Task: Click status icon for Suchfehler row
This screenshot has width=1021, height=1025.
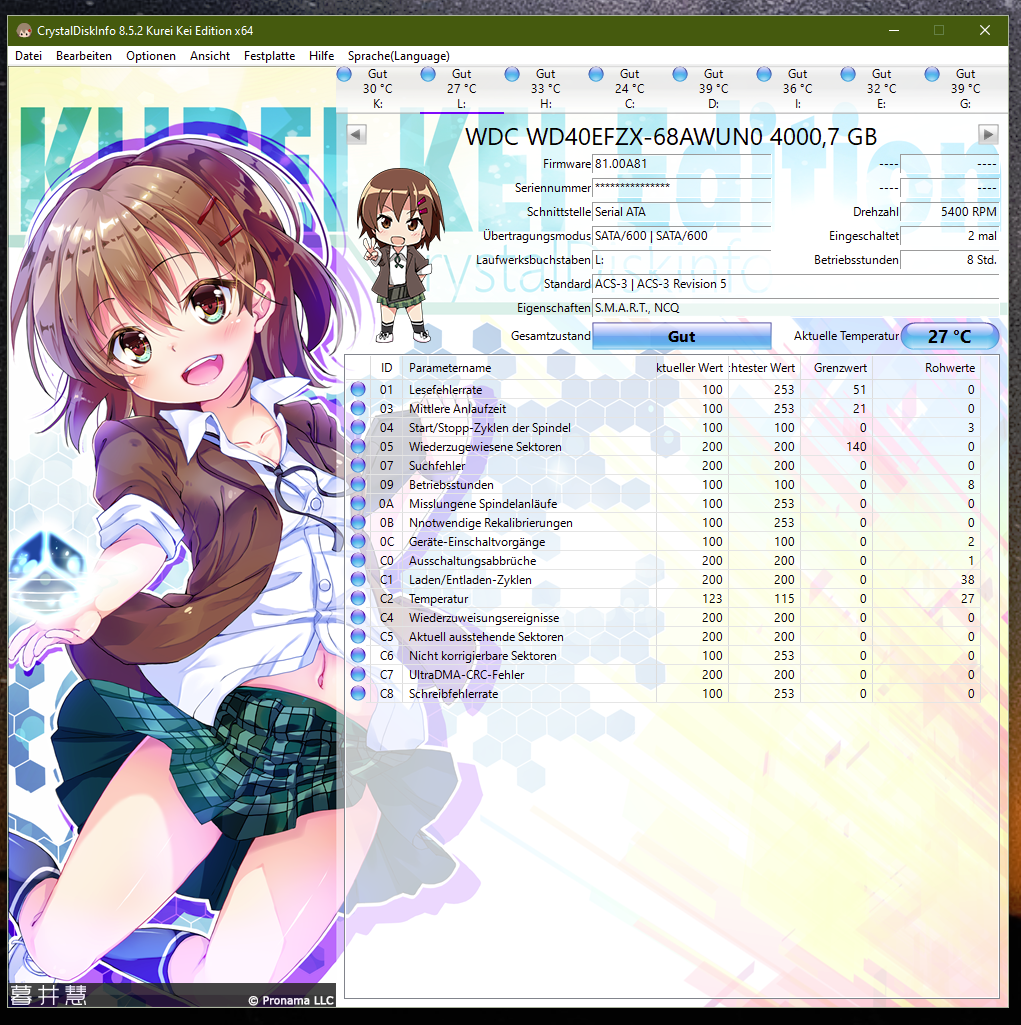Action: pos(358,465)
